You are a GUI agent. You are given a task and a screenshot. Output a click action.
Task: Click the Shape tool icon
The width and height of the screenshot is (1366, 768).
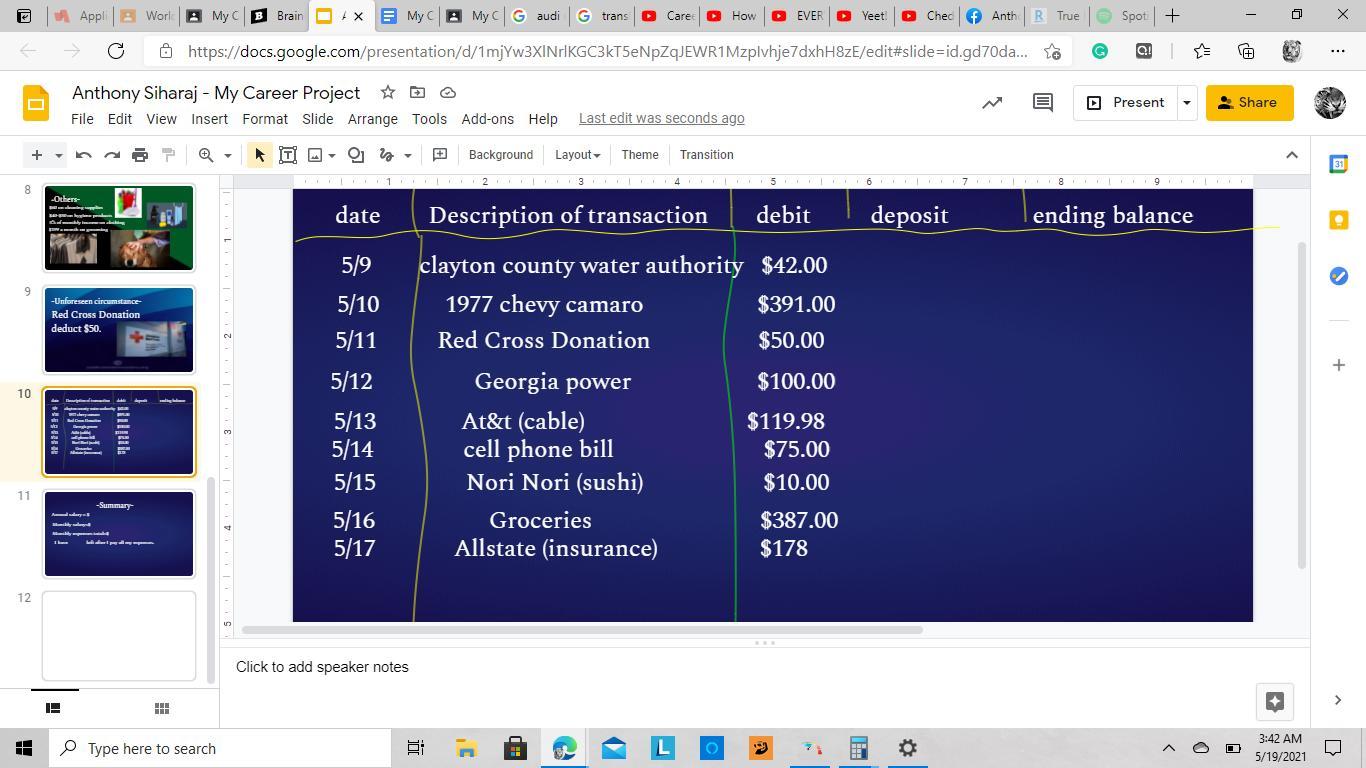coord(356,155)
